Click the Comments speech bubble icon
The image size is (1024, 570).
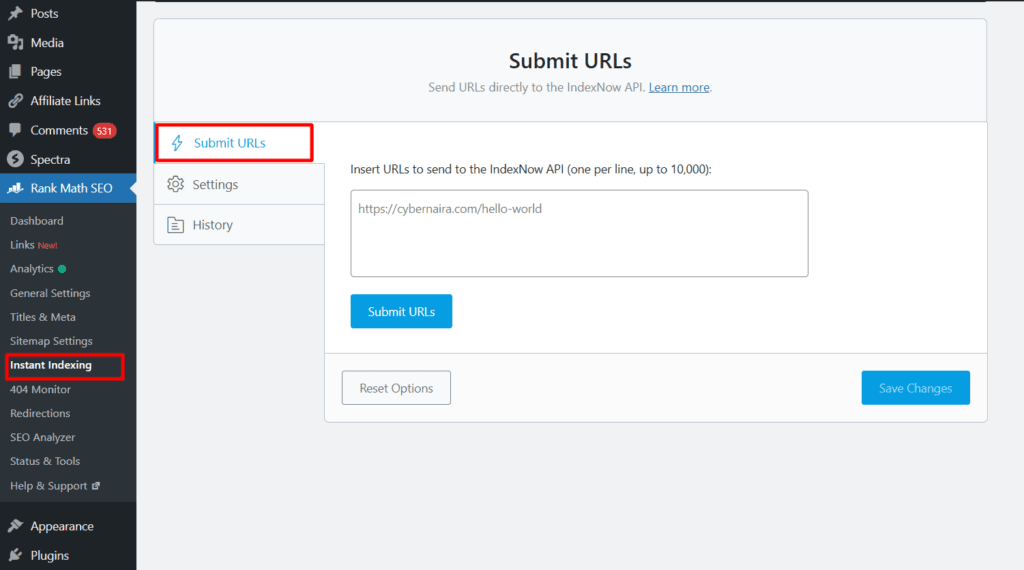[15, 129]
